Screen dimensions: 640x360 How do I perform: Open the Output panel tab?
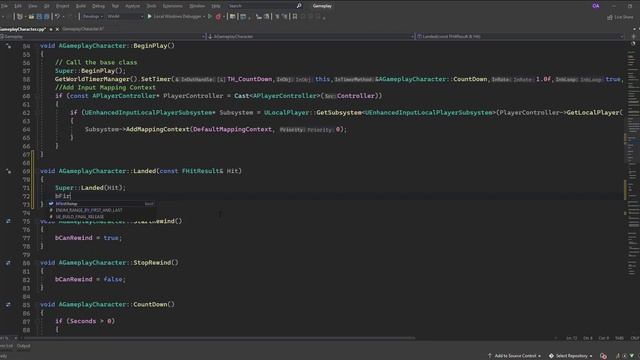23,346
